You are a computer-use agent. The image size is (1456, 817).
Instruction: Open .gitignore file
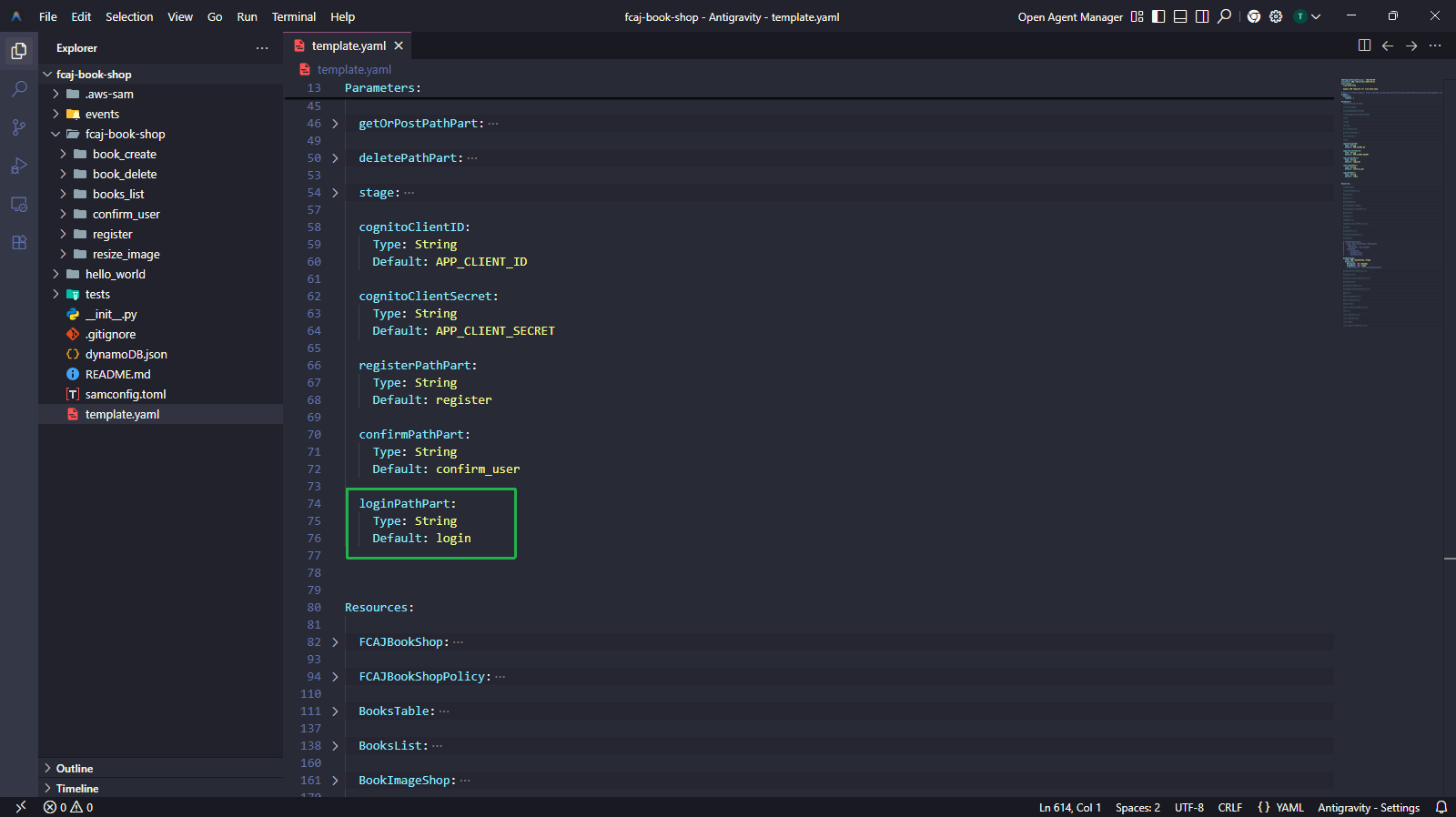[x=160, y=335]
